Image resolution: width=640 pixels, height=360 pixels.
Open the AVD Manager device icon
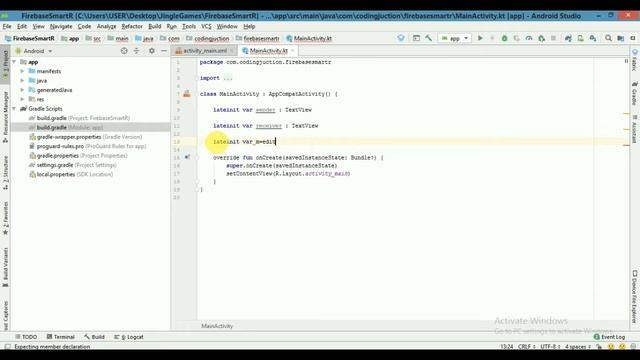[580, 38]
